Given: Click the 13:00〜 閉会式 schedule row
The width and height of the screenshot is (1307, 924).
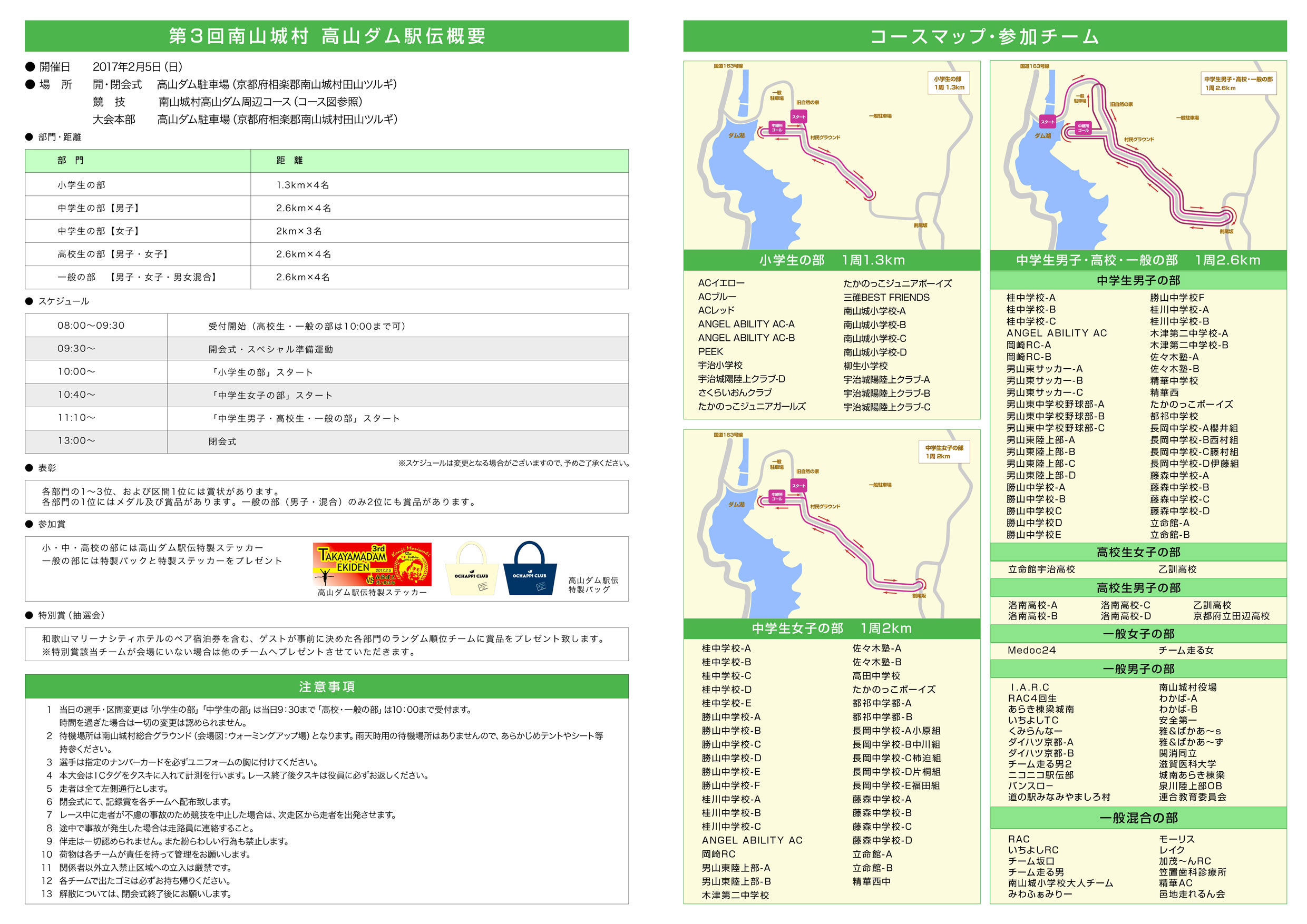Looking at the screenshot, I should [x=327, y=441].
